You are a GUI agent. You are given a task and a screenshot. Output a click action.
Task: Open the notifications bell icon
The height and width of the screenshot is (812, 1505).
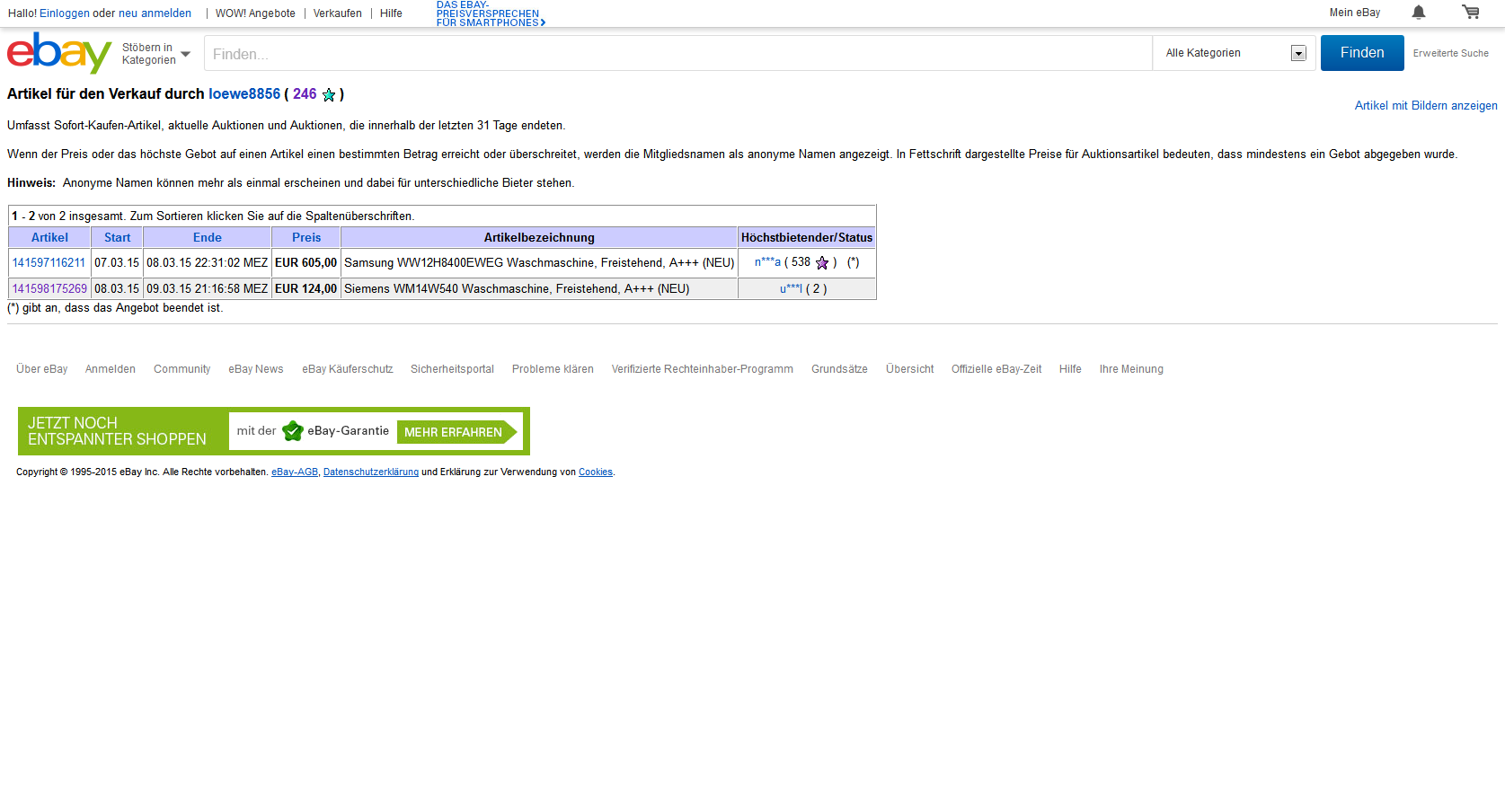coord(1419,13)
